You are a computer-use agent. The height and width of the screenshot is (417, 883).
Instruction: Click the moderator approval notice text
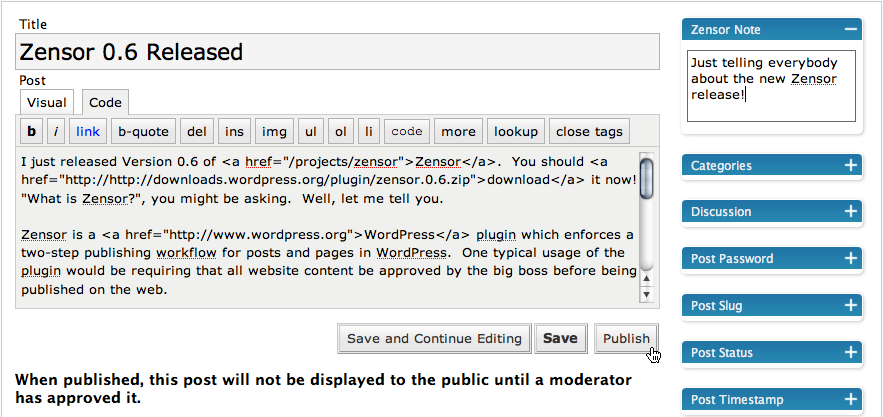click(x=323, y=389)
